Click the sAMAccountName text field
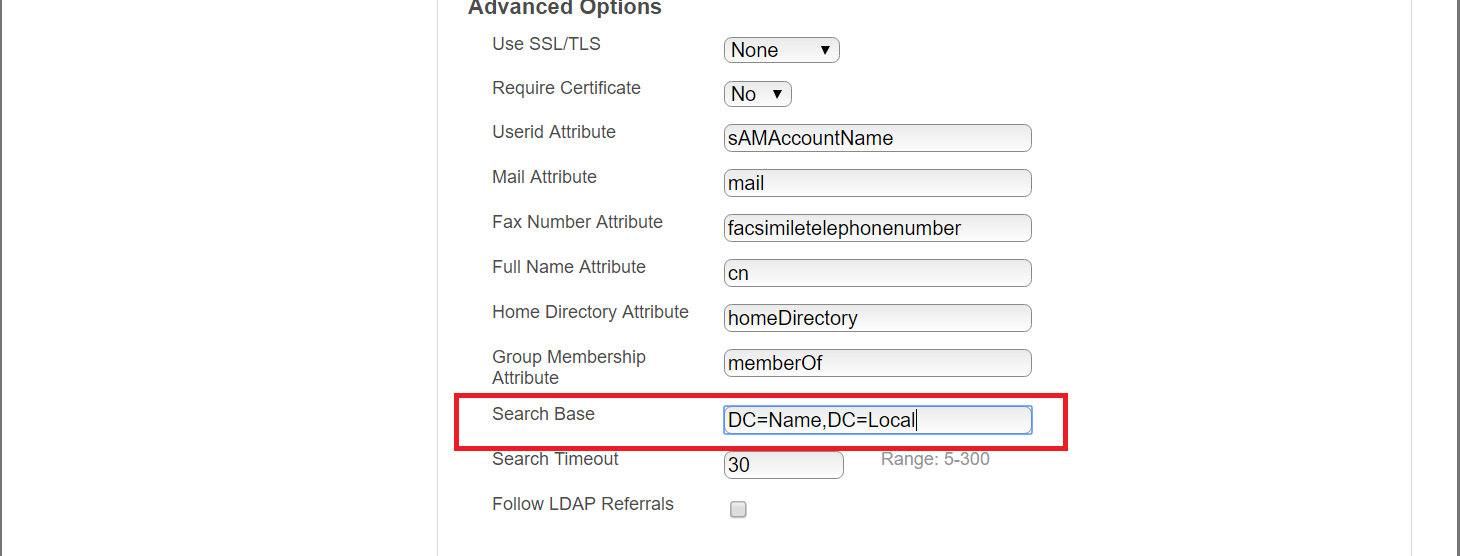Viewport: 1460px width, 556px height. 877,138
